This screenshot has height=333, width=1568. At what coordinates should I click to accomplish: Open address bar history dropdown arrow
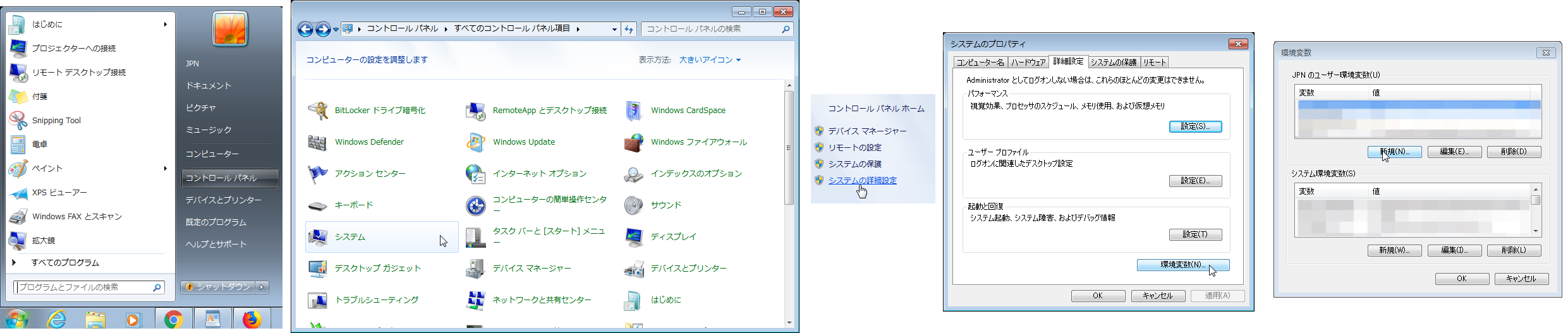coord(614,29)
